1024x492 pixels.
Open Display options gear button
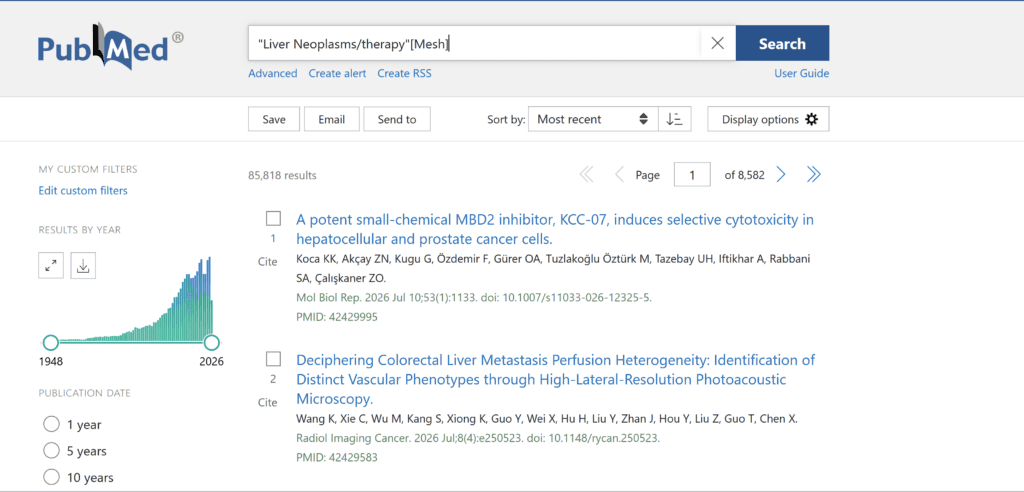tap(768, 120)
